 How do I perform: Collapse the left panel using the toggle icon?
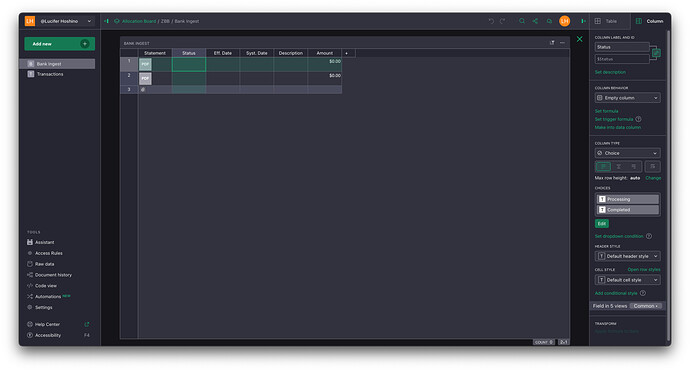coord(106,21)
